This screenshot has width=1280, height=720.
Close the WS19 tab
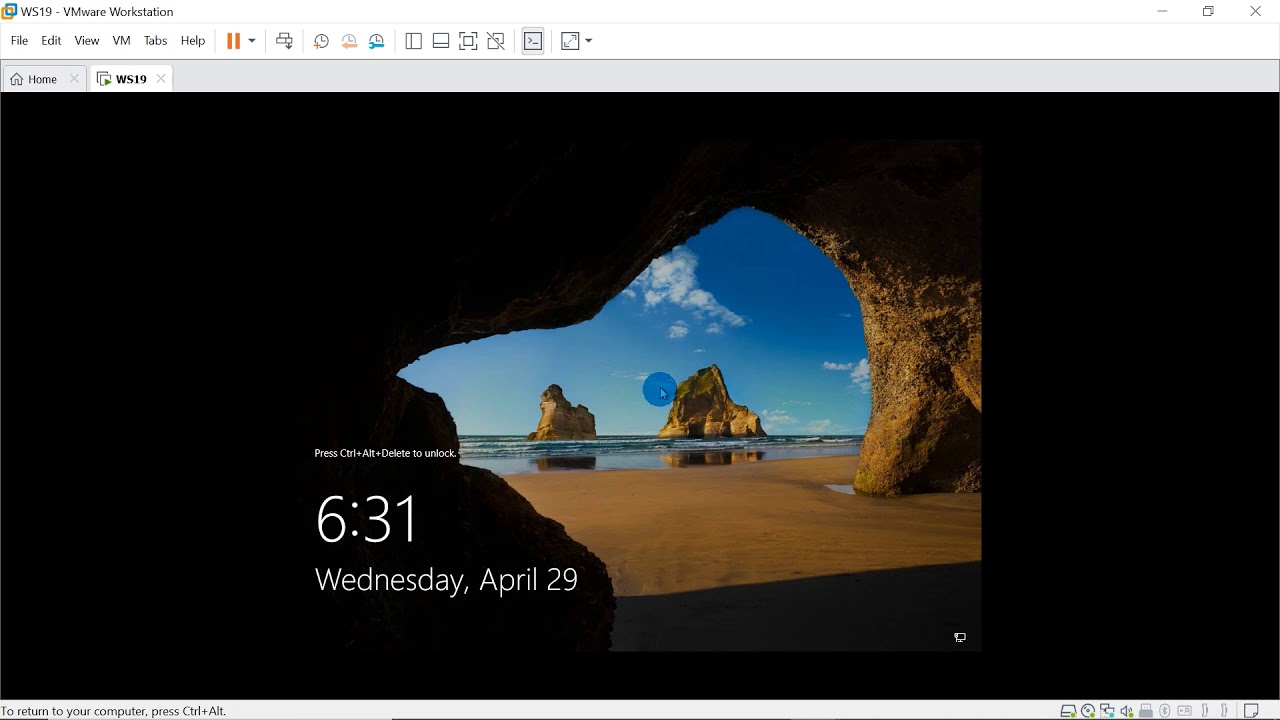coord(161,79)
